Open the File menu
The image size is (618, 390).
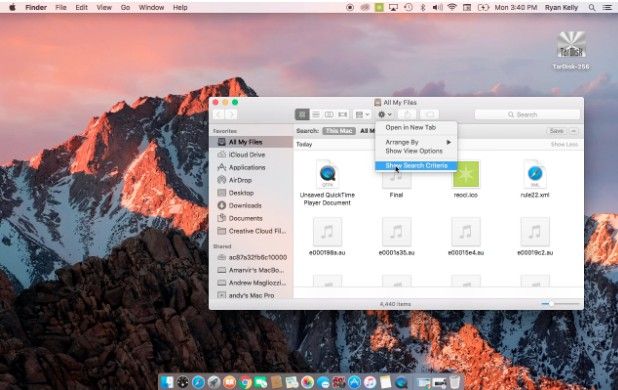tap(61, 7)
